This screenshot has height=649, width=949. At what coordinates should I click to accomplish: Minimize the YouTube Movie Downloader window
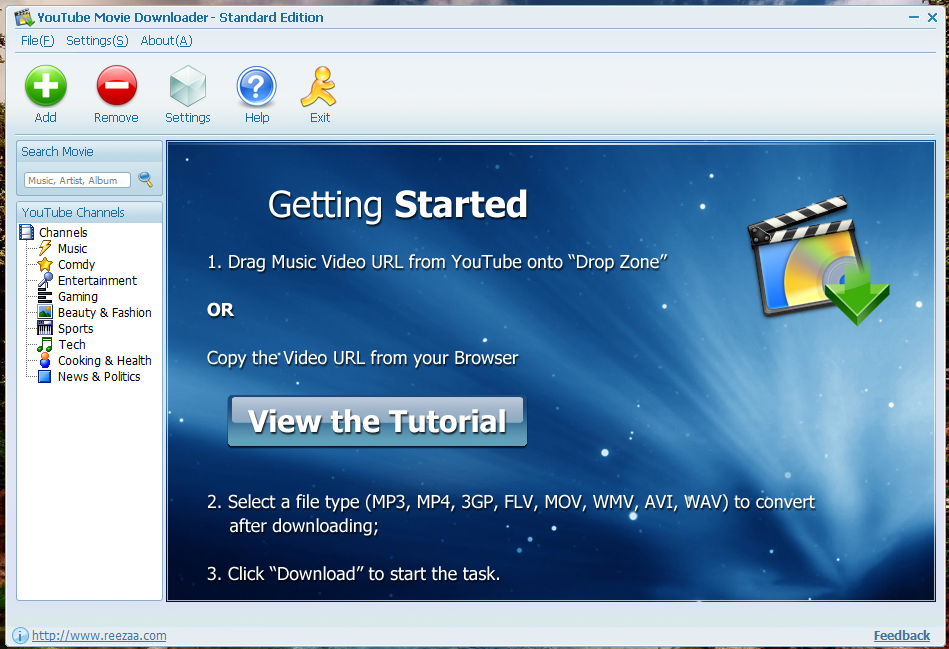[x=914, y=18]
